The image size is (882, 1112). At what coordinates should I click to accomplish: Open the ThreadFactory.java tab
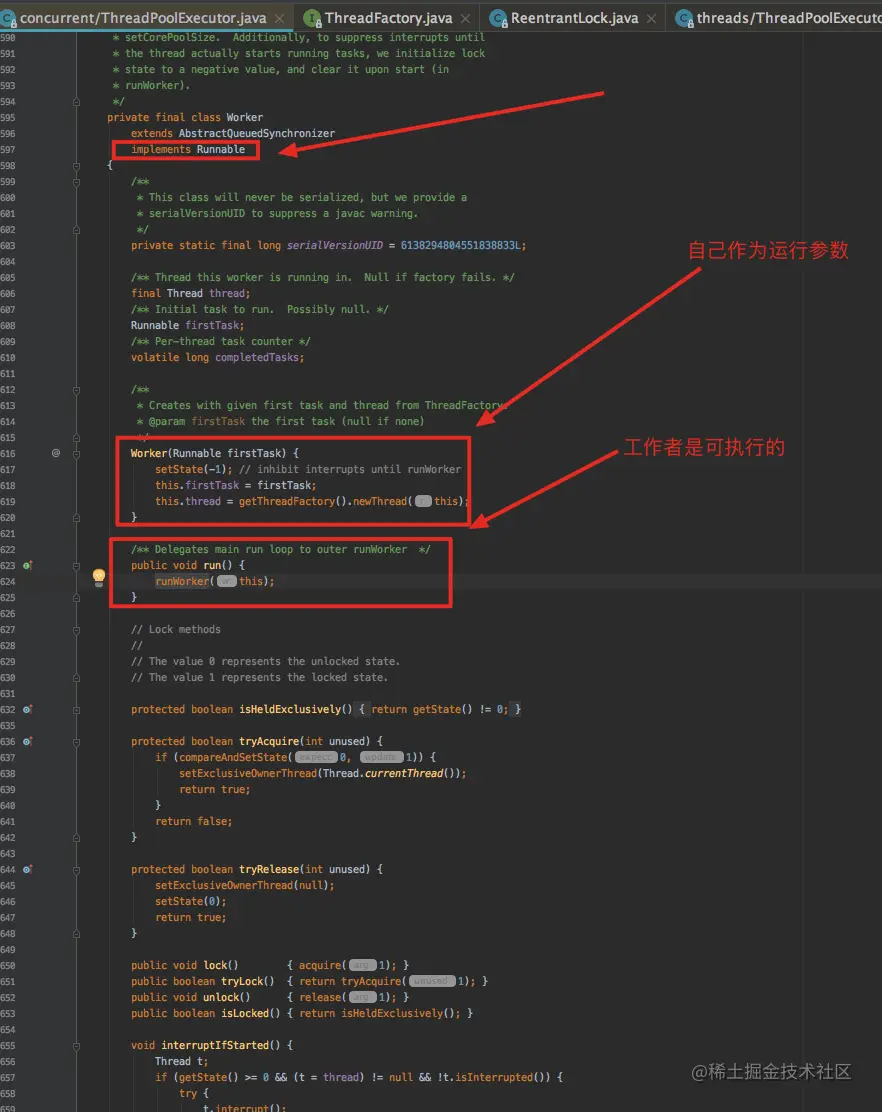(x=388, y=18)
